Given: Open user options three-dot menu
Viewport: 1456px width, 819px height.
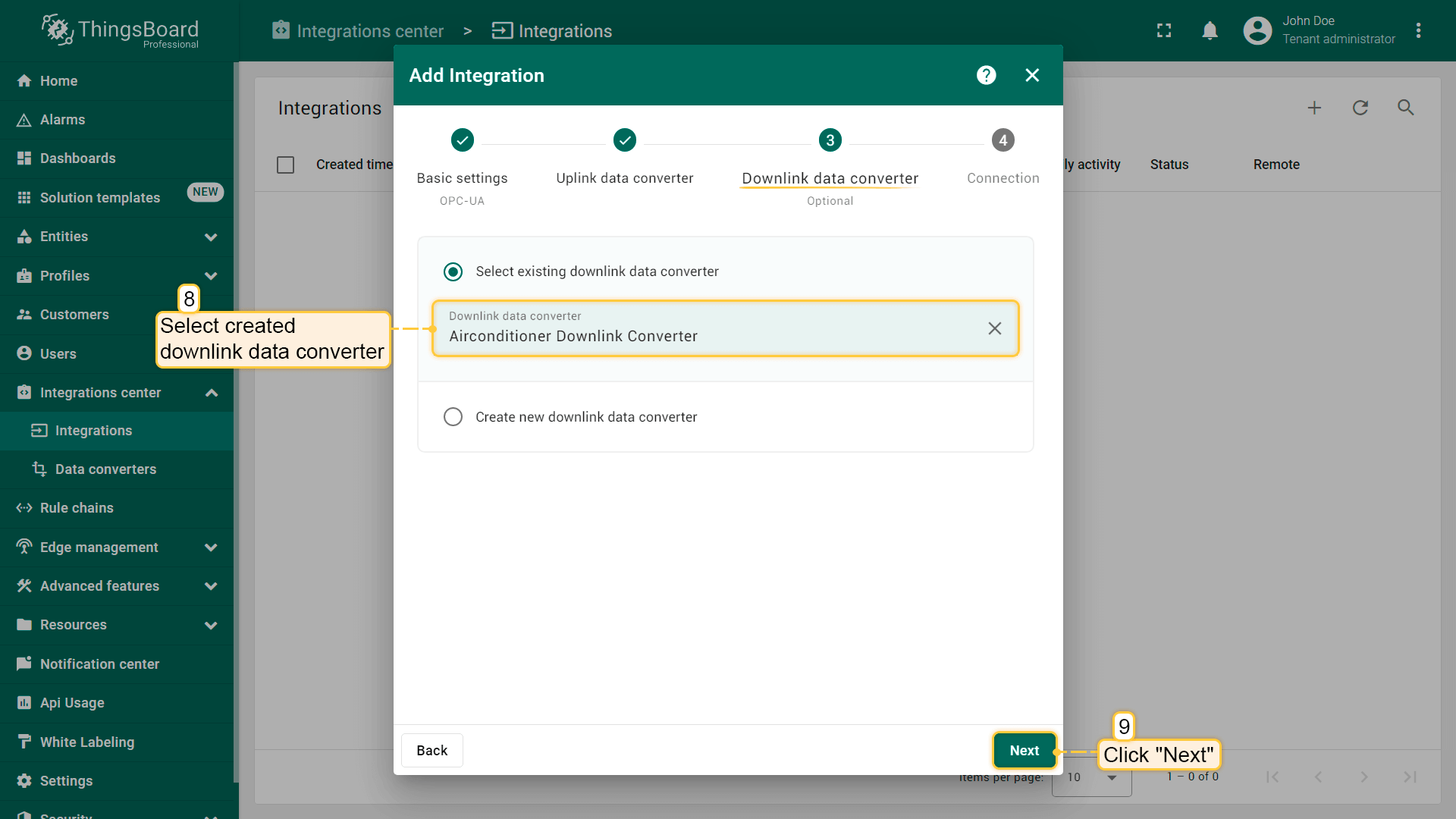Looking at the screenshot, I should (1418, 30).
